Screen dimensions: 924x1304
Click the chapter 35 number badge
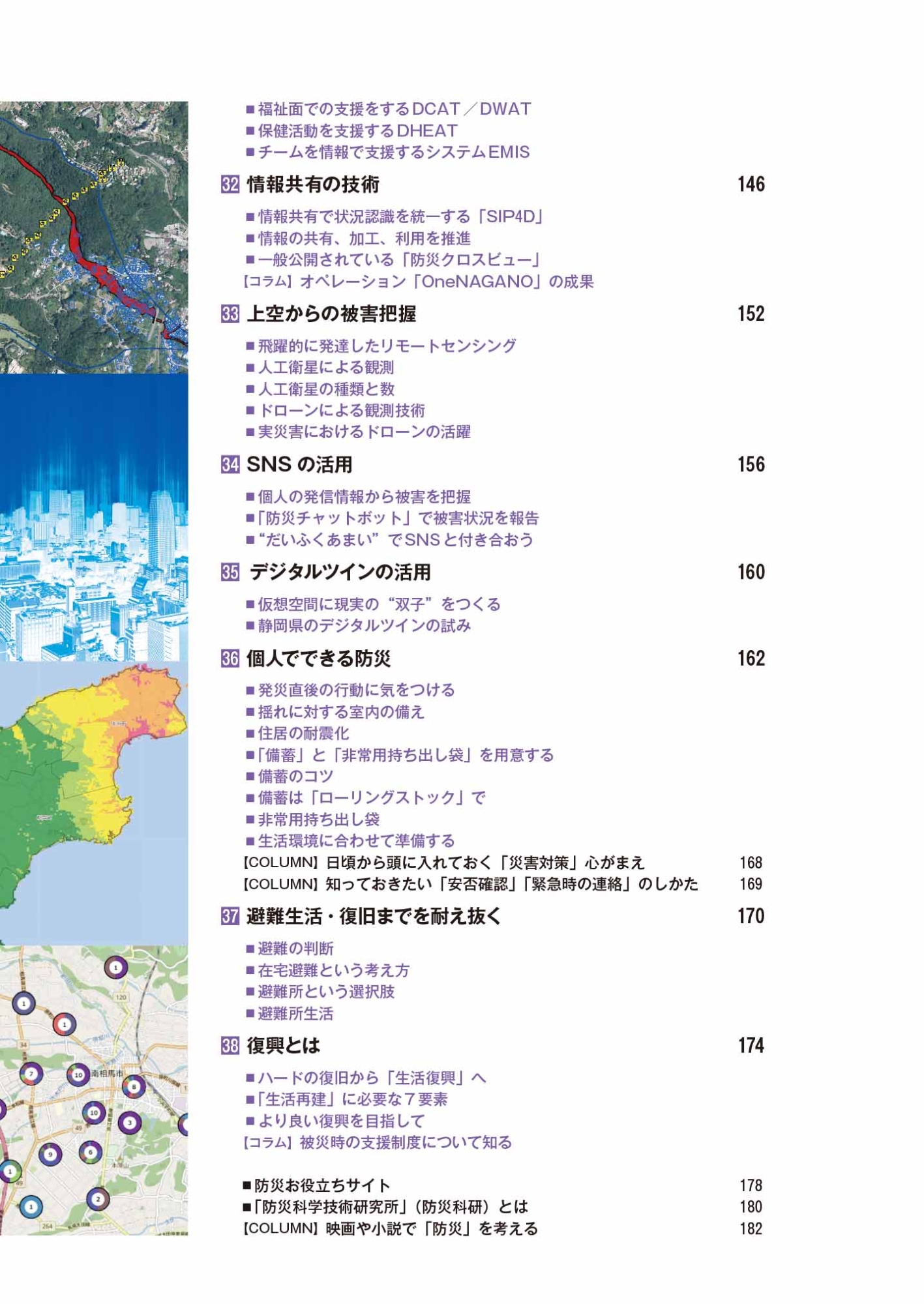[230, 572]
